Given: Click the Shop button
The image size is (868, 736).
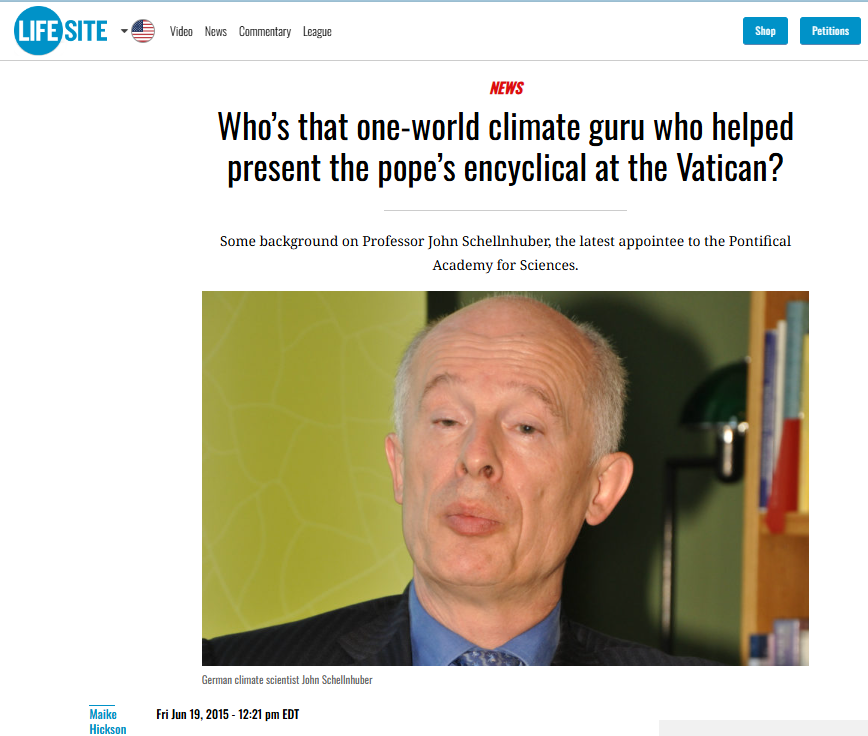Looking at the screenshot, I should tap(765, 31).
